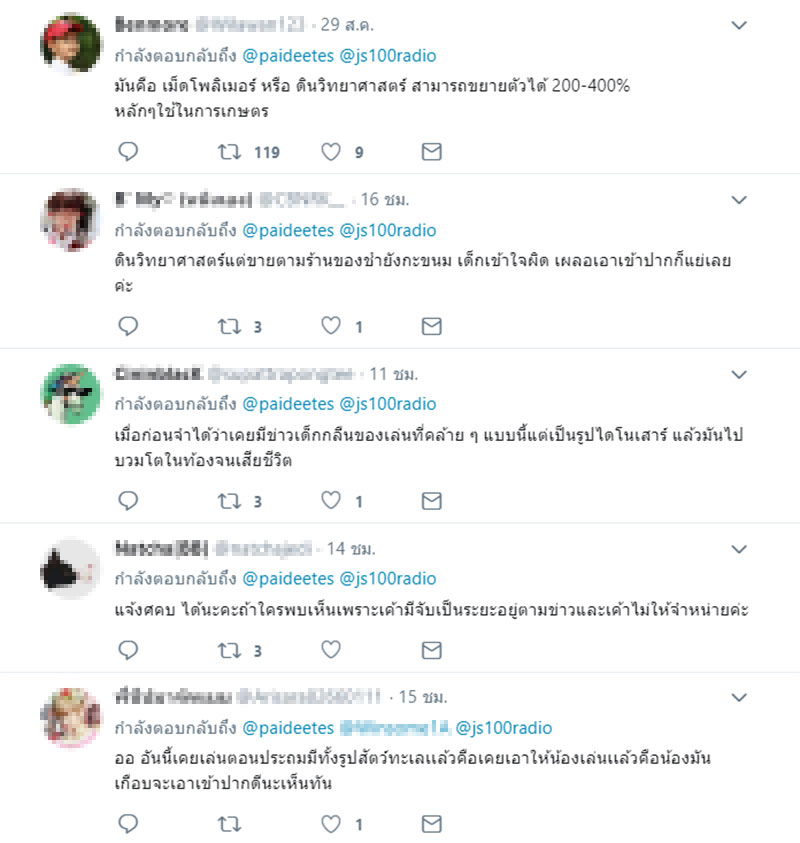Like the 14 ชม. tweet with no likes

[x=331, y=650]
